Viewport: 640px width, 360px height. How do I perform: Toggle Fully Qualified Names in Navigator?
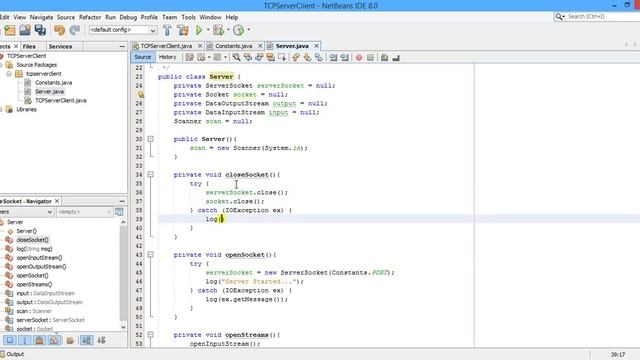point(70,340)
